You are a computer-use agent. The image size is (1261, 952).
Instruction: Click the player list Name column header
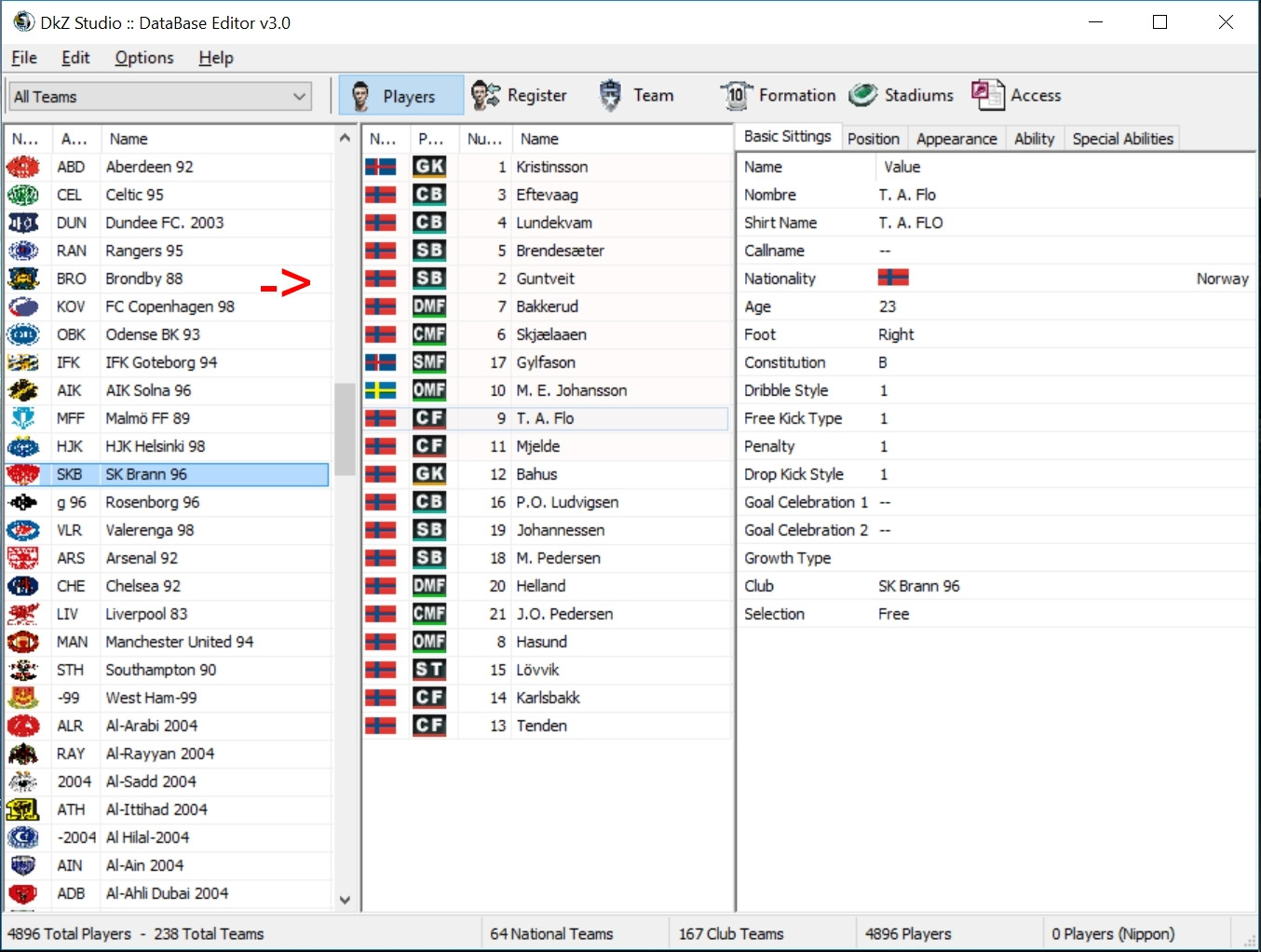622,139
